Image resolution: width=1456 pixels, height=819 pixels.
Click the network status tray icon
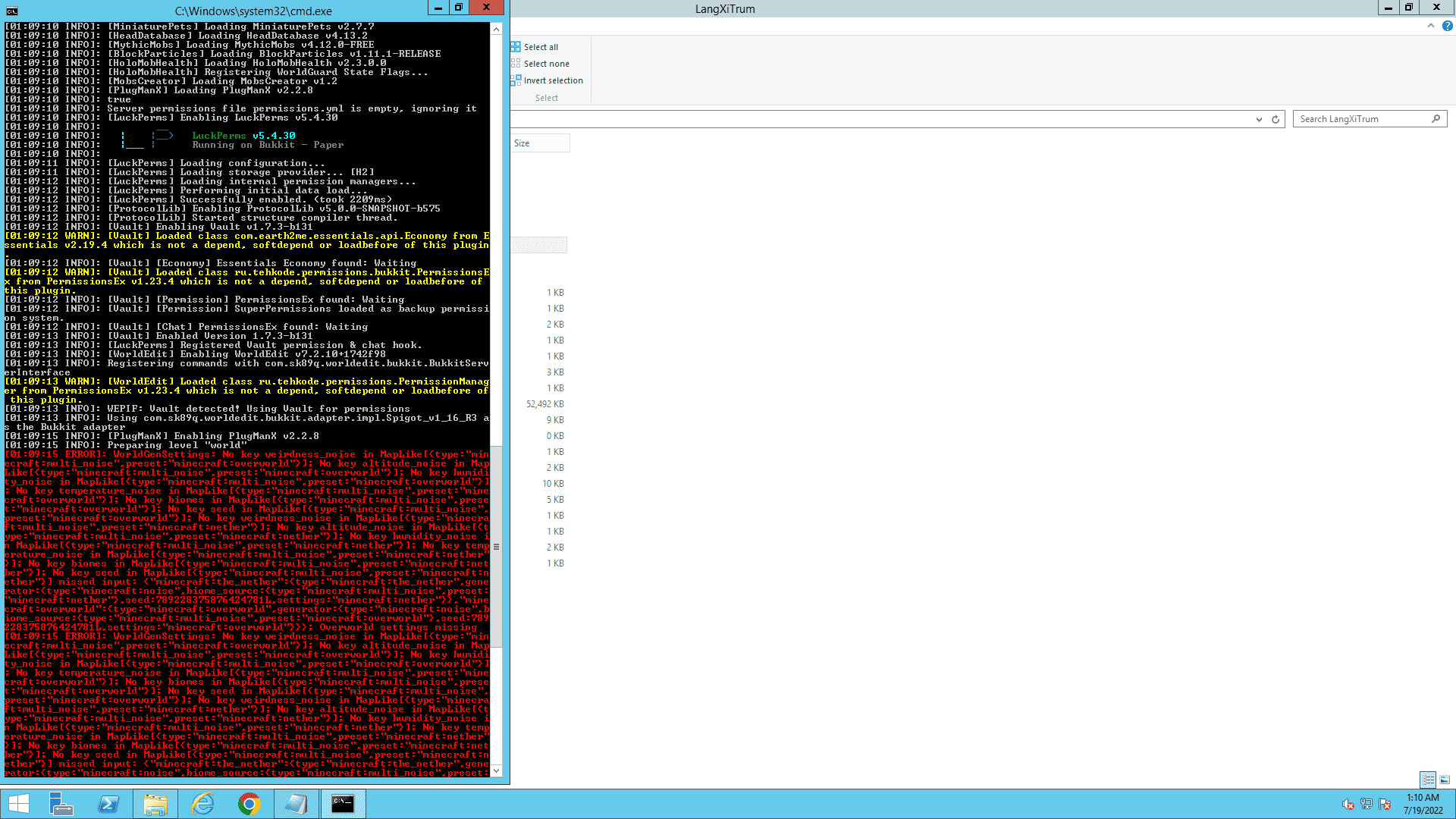coord(1367,805)
